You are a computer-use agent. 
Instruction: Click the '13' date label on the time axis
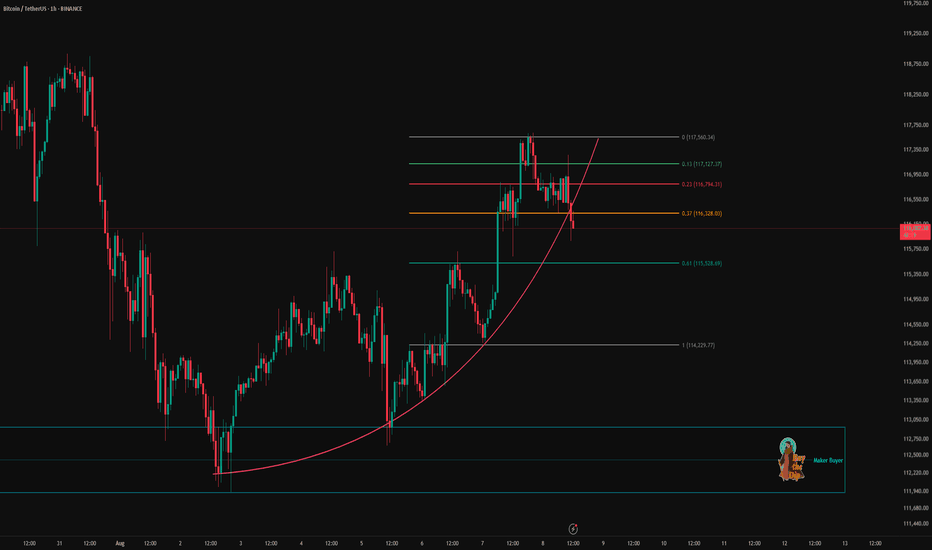(x=845, y=543)
